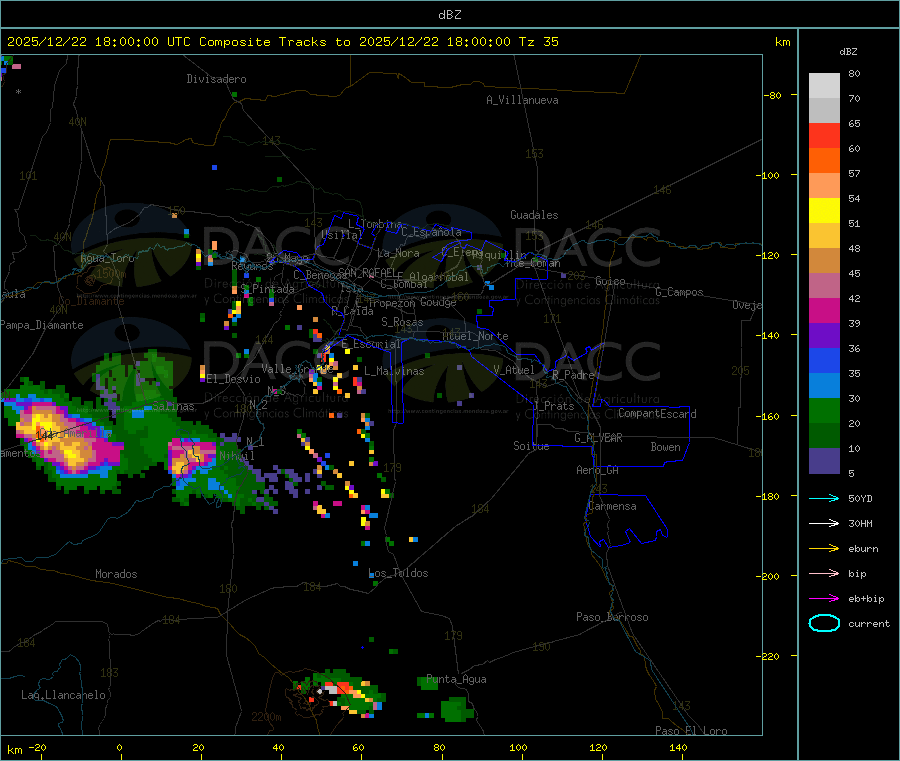Pick the bright yellow swatch in dBZ scale
Viewport: 900px width, 761px height.
(824, 211)
